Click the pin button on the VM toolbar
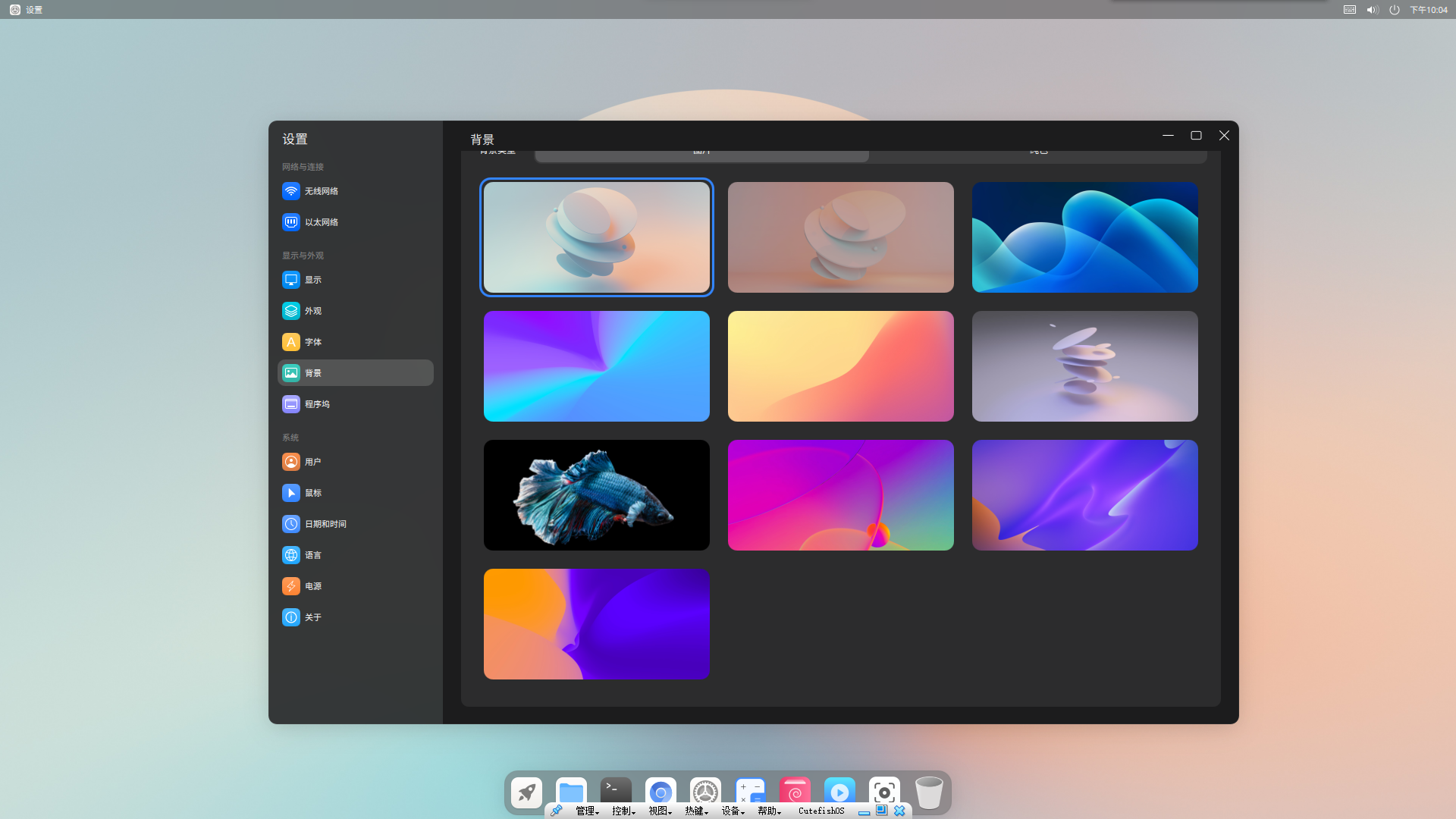The height and width of the screenshot is (819, 1456). click(556, 811)
